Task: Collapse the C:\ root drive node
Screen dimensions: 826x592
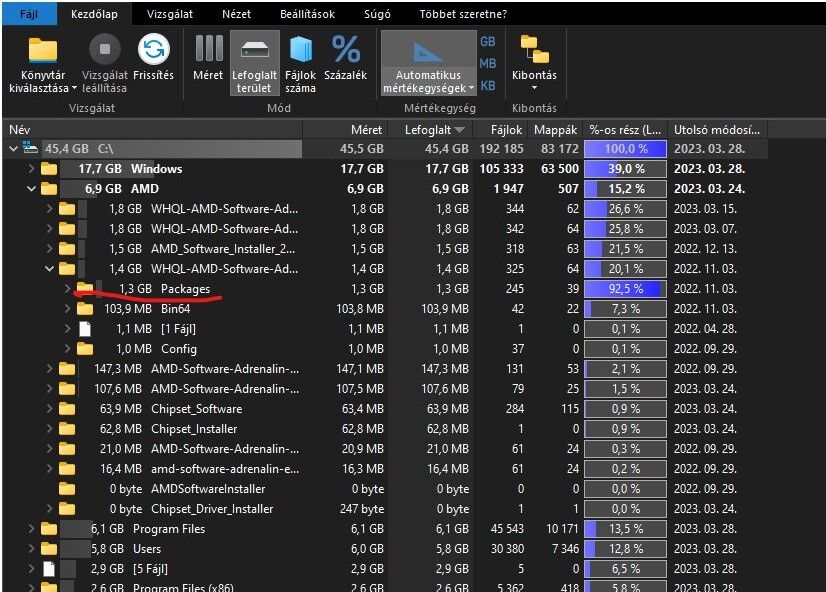Action: point(13,149)
